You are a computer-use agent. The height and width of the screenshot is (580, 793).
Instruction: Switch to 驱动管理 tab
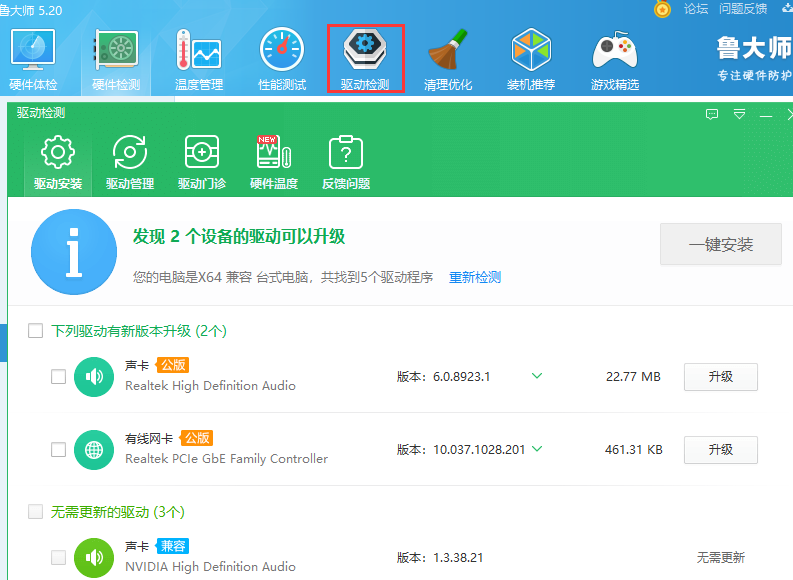[x=130, y=163]
